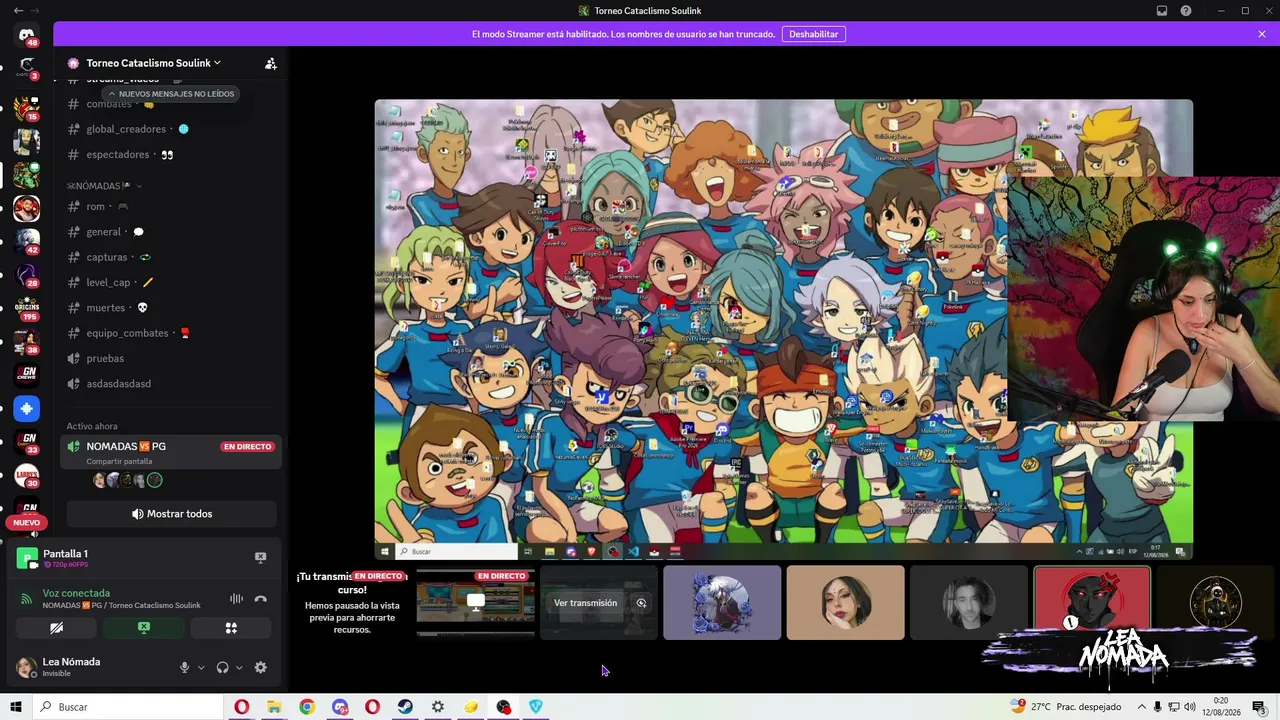Select participant tile with blue flower avatar
The height and width of the screenshot is (720, 1280).
tap(722, 603)
